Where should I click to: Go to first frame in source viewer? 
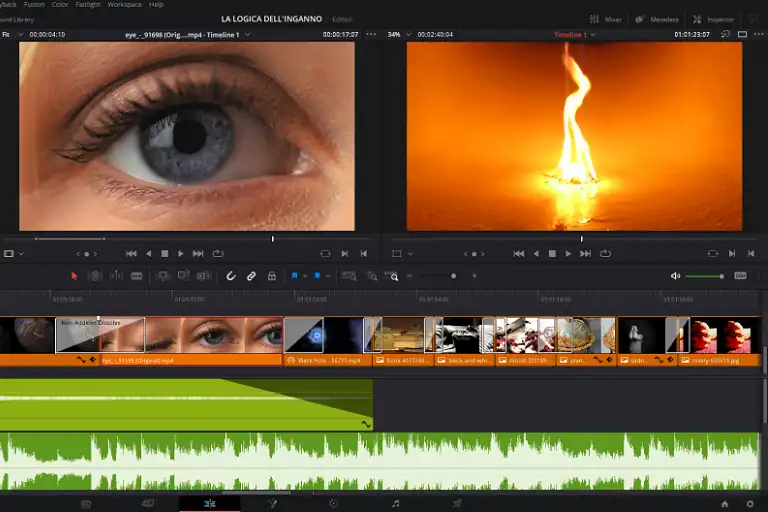click(131, 254)
